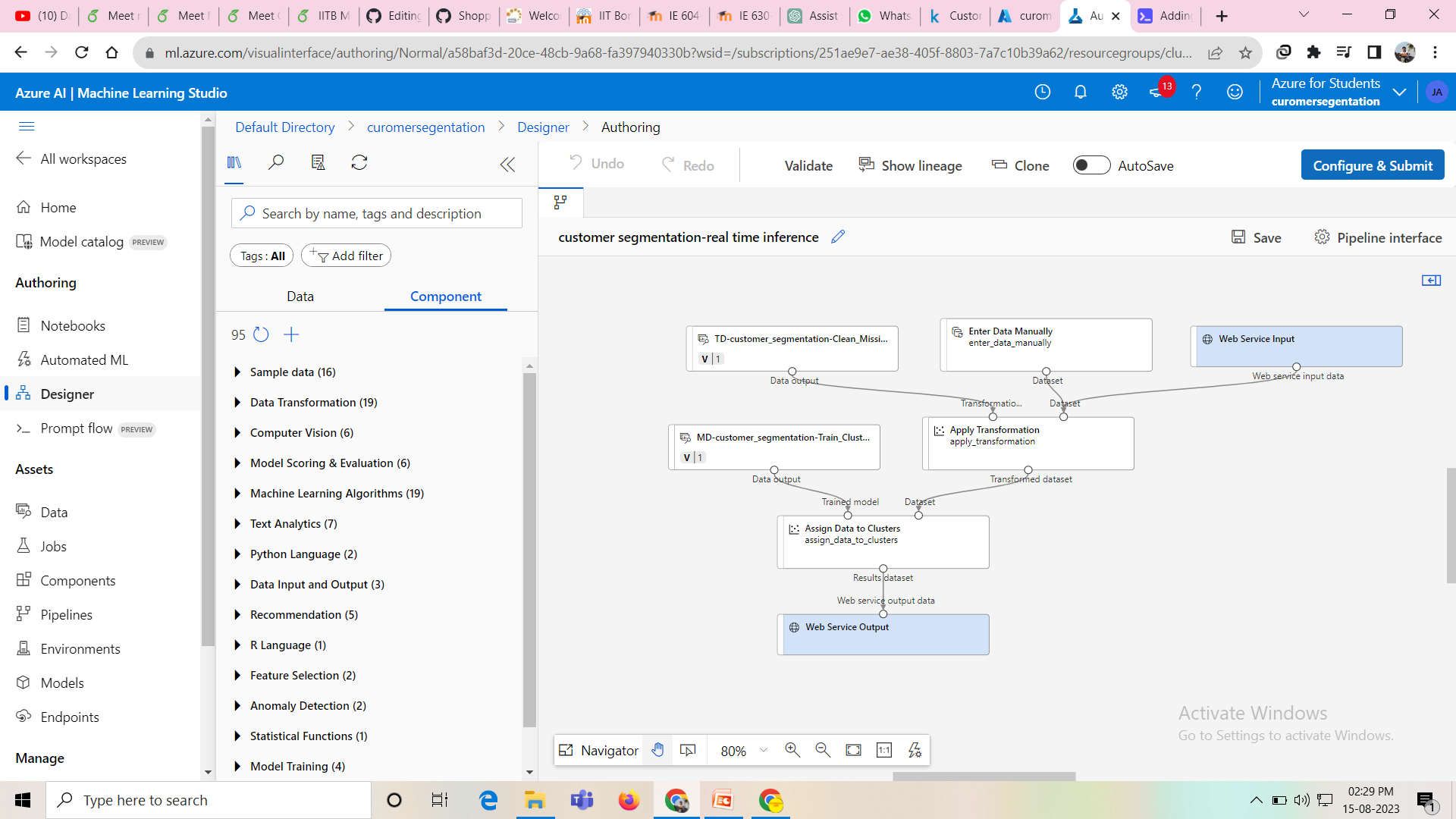This screenshot has width=1456, height=819.
Task: Open search icon in the left asset panel
Action: pos(276,162)
